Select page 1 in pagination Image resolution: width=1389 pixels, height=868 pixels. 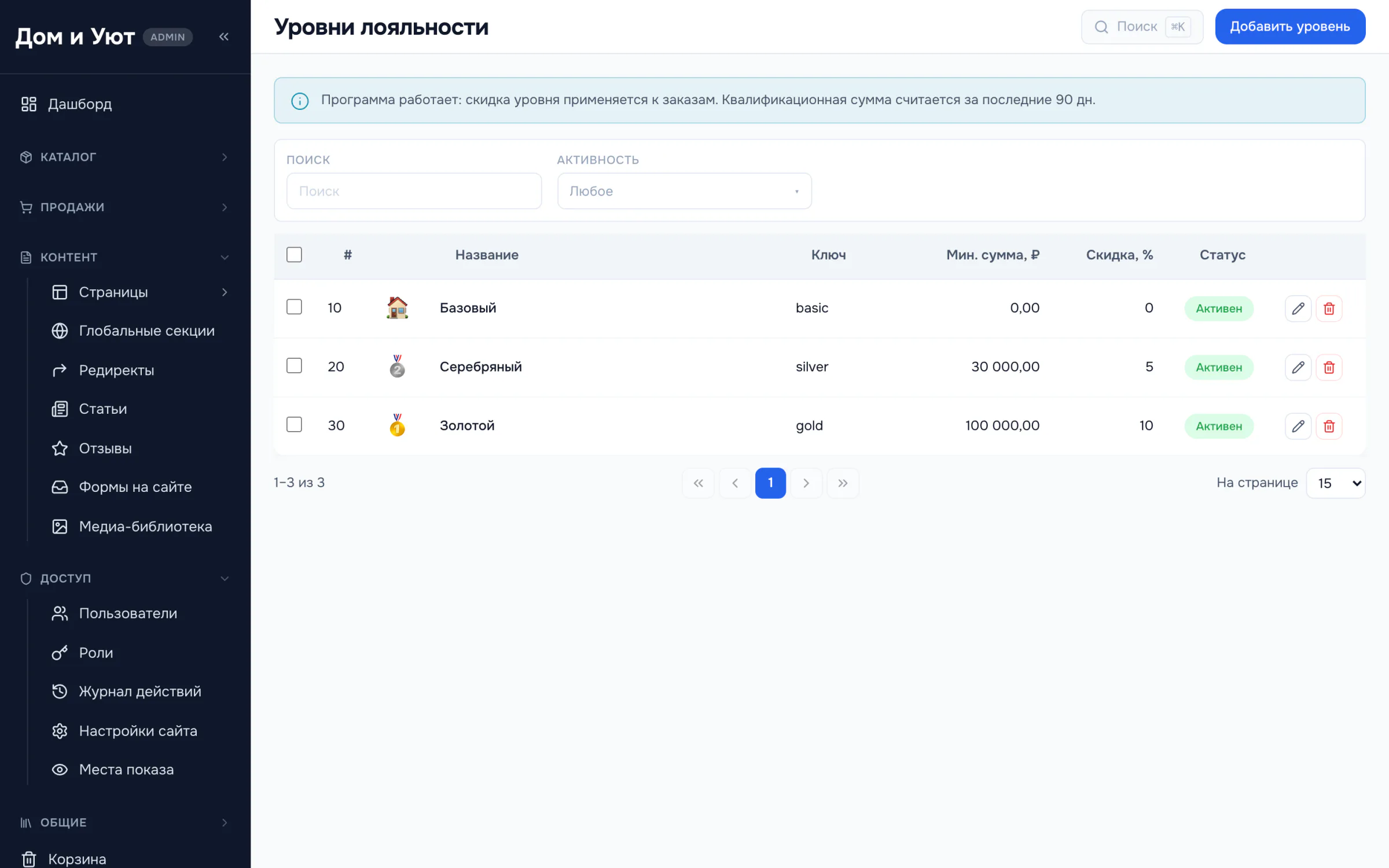point(770,483)
